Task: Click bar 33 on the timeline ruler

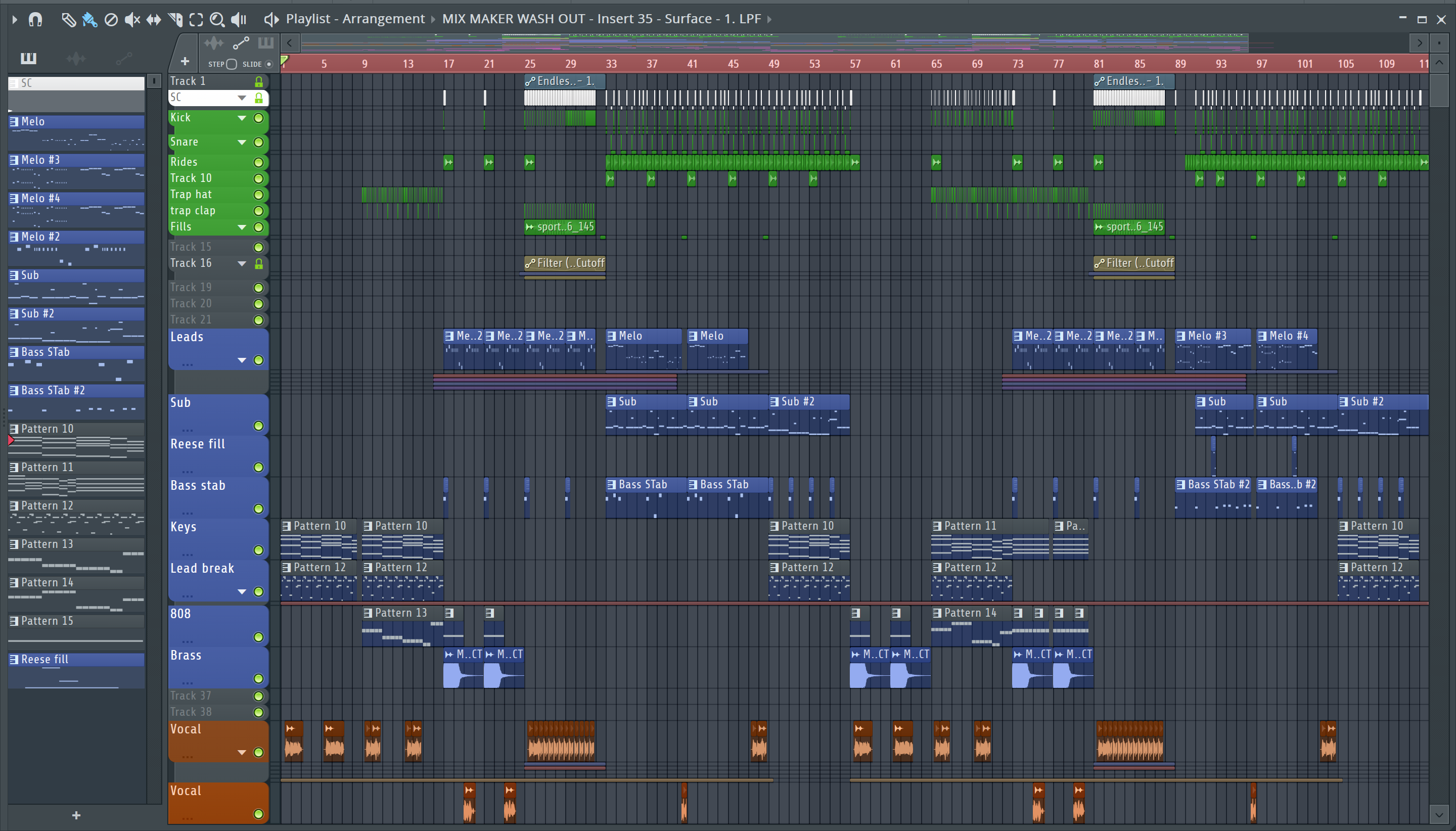Action: 611,64
